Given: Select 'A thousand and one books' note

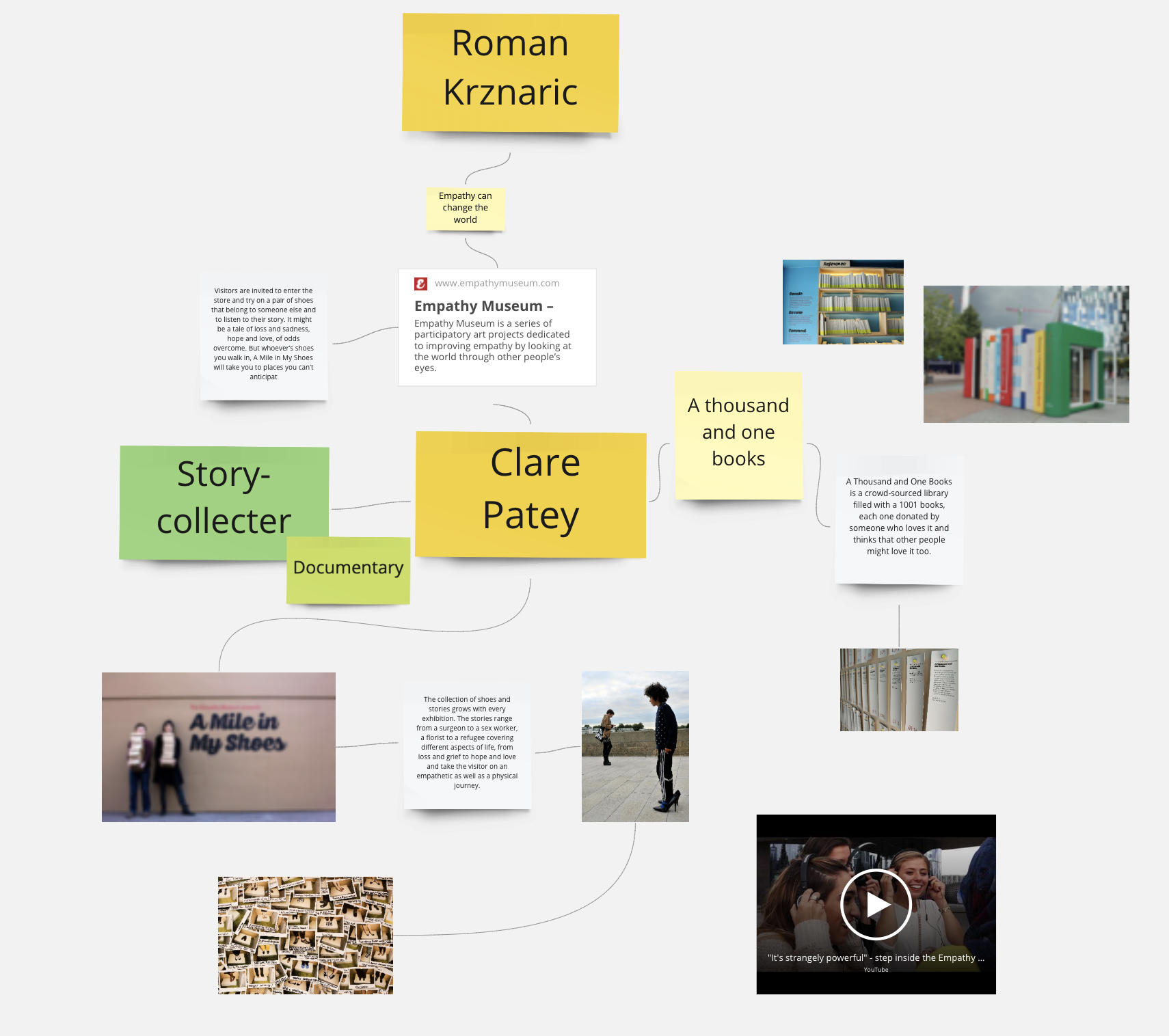Looking at the screenshot, I should pos(738,433).
